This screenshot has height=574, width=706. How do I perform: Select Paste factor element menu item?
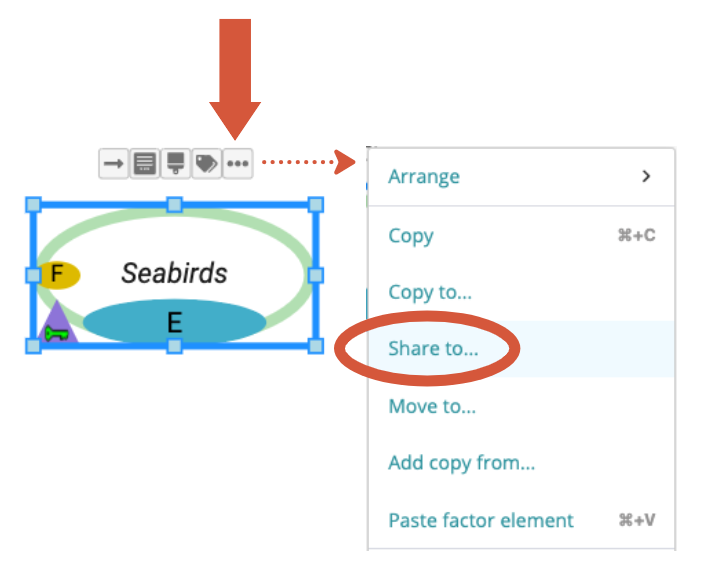click(481, 520)
